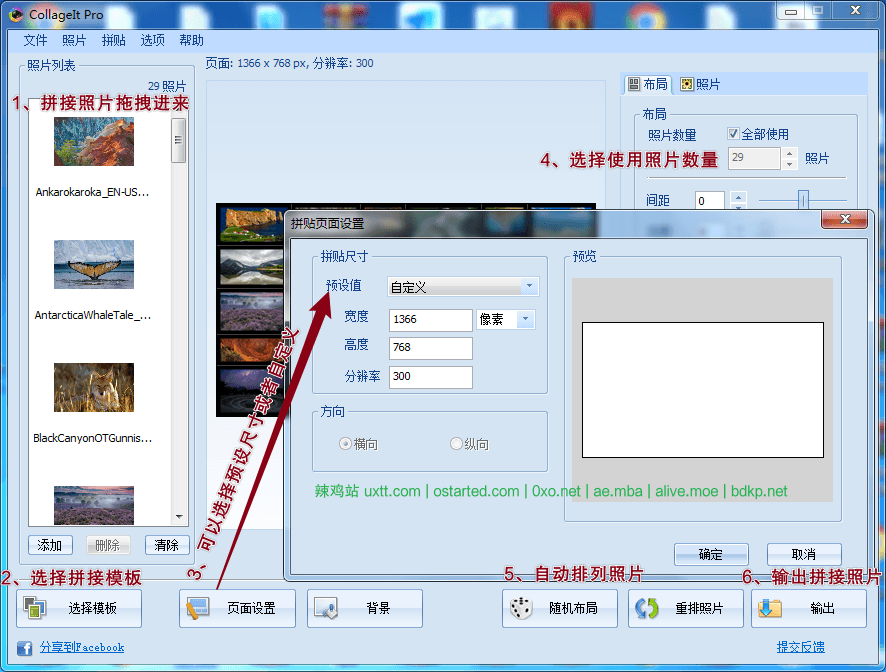Screen dimensions: 886x672
Task: Click the 确定 button in dialog
Action: pos(711,554)
